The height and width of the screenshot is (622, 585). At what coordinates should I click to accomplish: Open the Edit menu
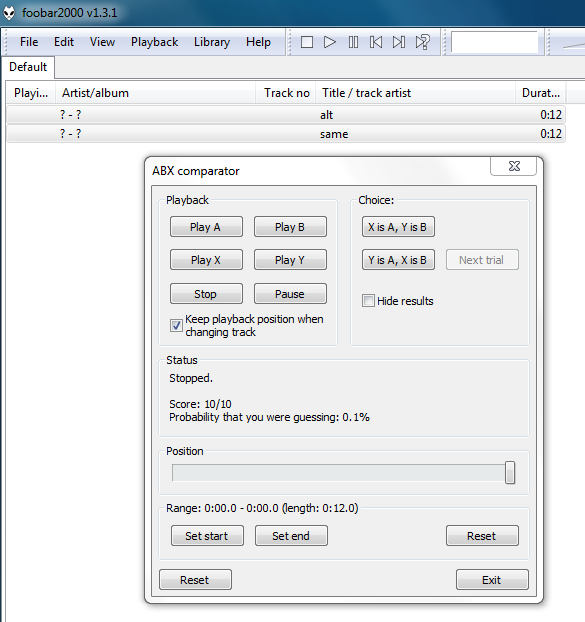click(x=64, y=42)
